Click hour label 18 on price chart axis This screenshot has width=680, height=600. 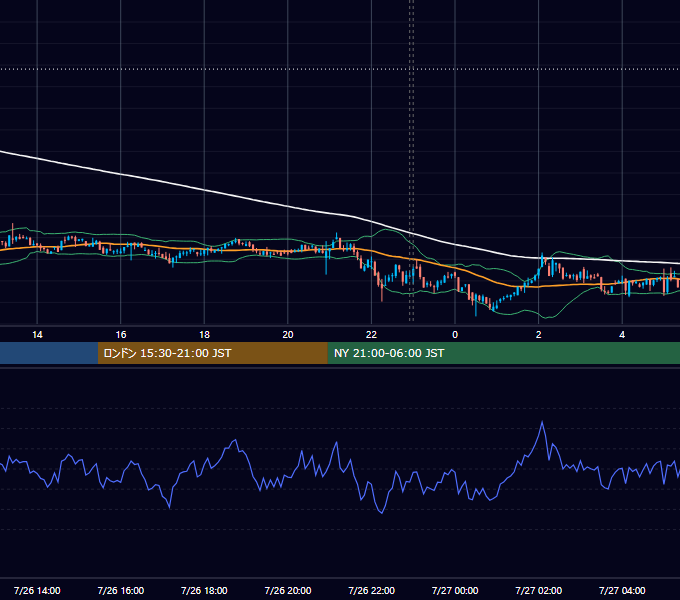[204, 335]
